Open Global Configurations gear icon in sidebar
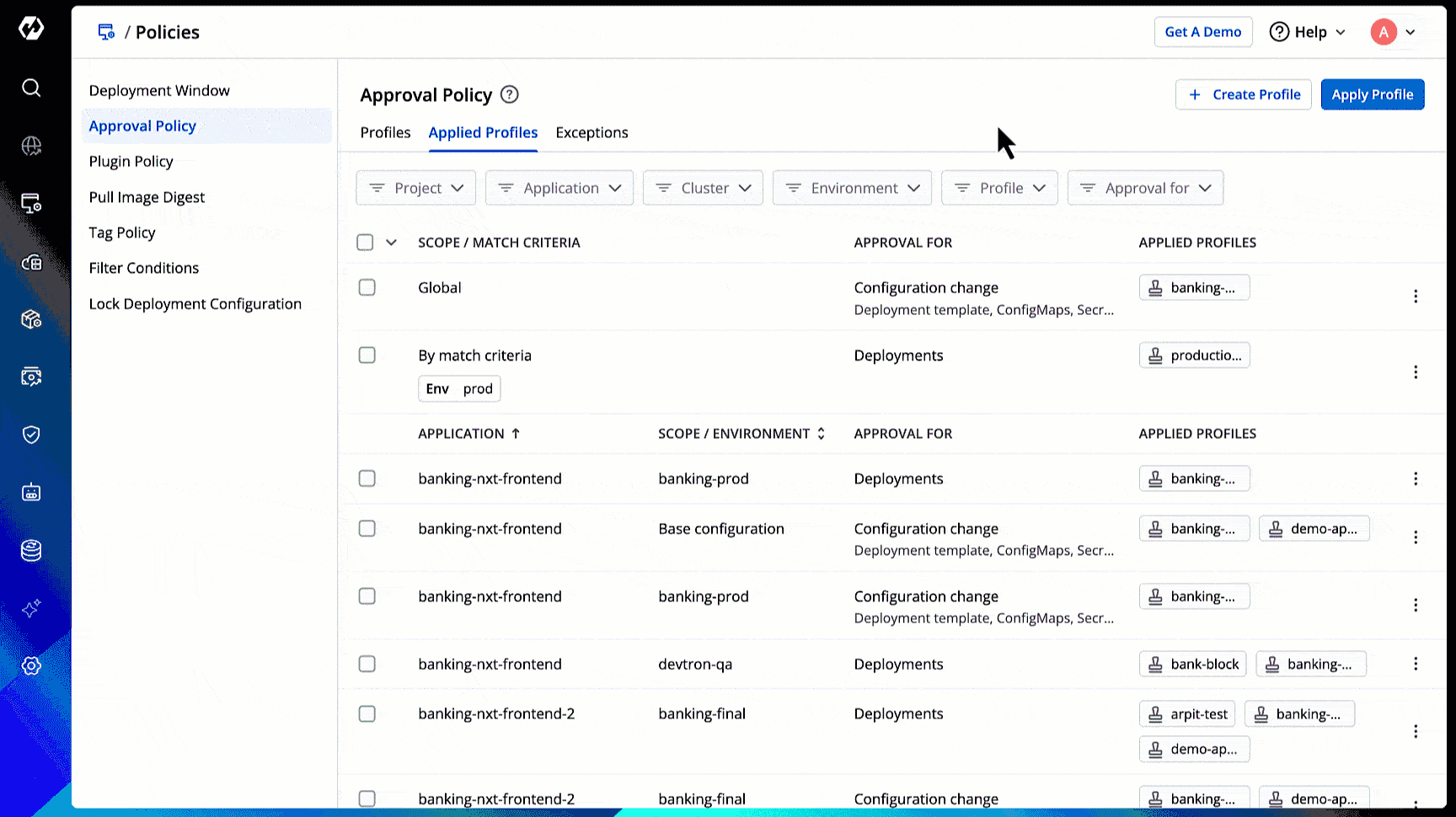 31,665
